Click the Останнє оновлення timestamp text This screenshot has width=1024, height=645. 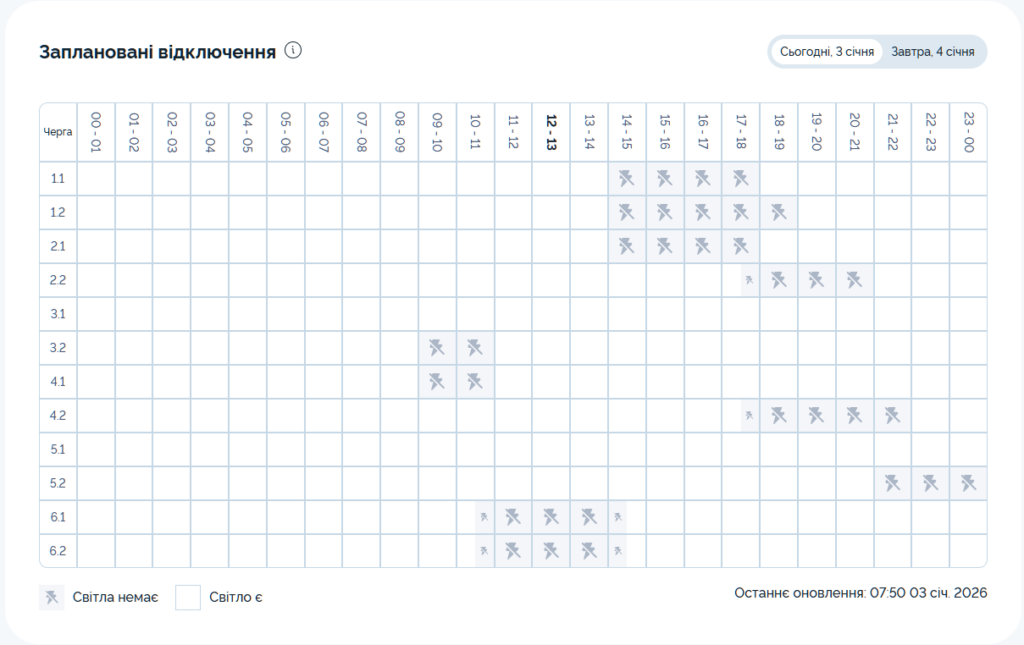tap(860, 593)
